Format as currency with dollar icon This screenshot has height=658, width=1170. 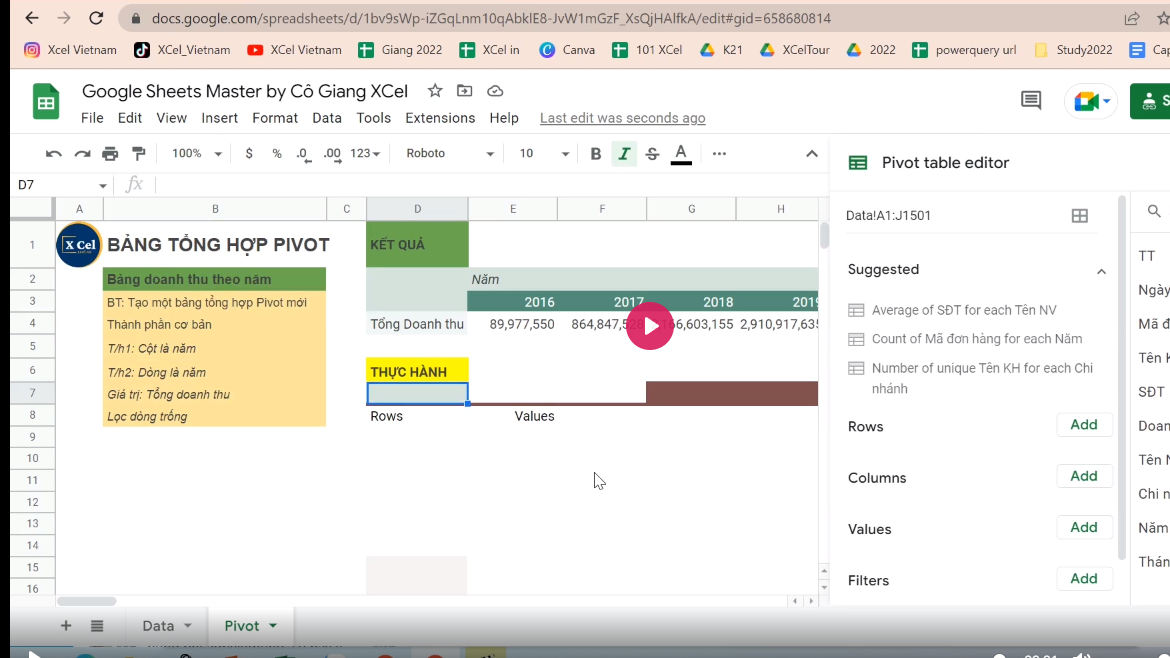pos(248,154)
